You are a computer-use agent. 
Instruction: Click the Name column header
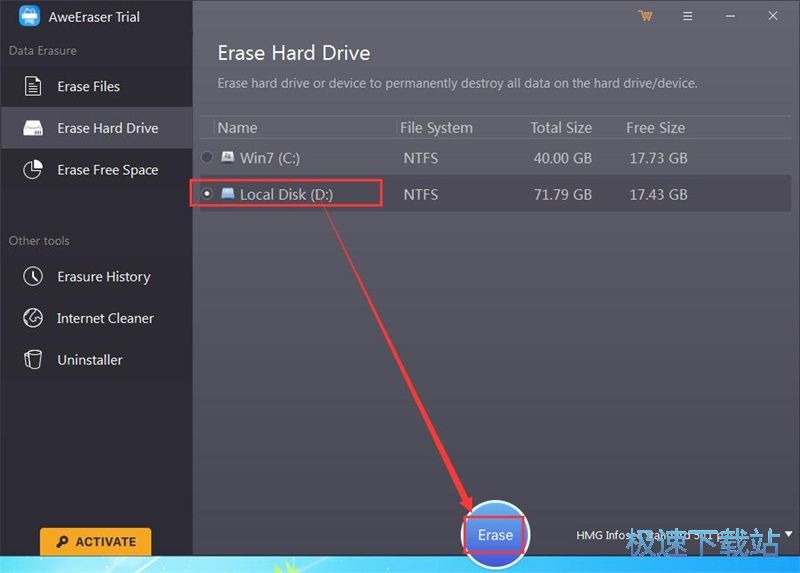pyautogui.click(x=237, y=128)
